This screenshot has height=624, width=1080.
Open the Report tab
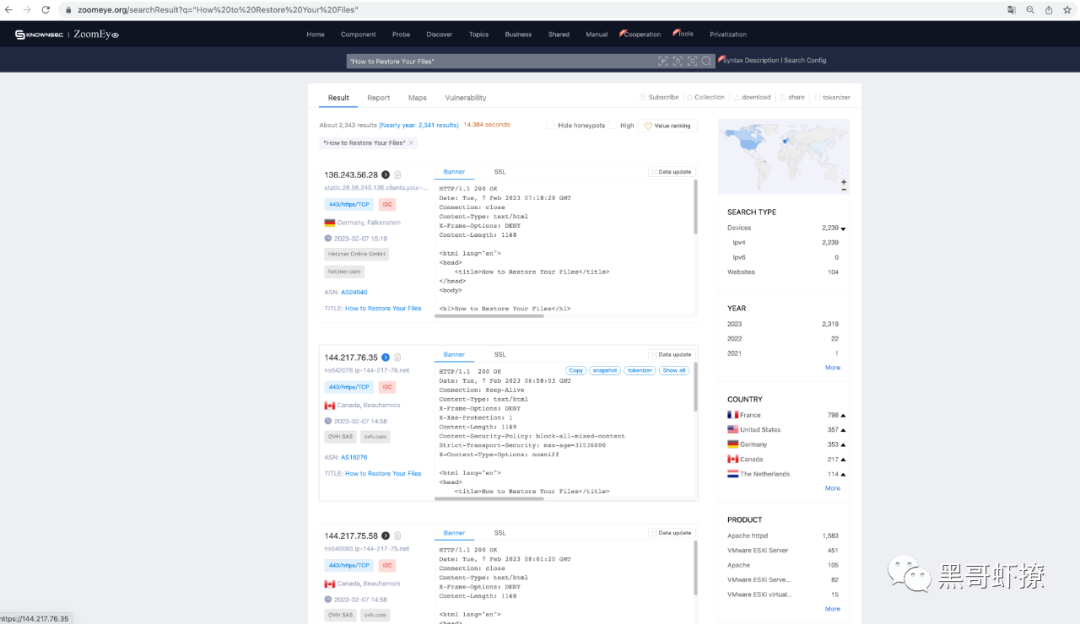click(378, 98)
